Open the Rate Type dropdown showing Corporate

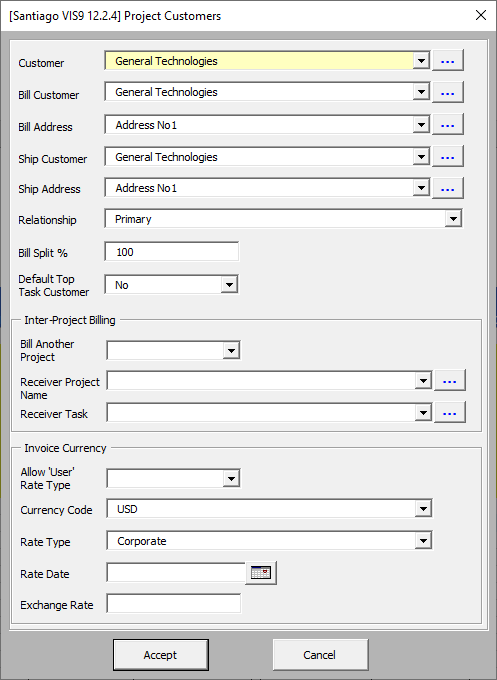[423, 541]
